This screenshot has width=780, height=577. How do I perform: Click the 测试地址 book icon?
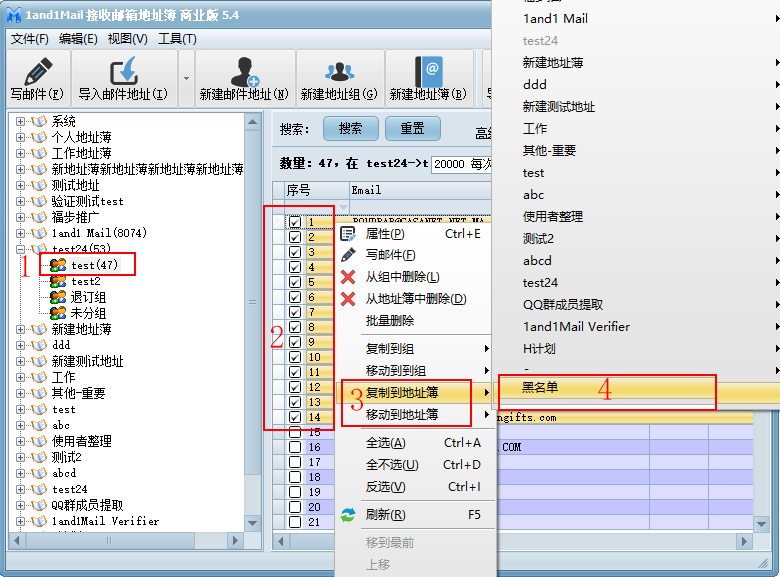tap(39, 185)
